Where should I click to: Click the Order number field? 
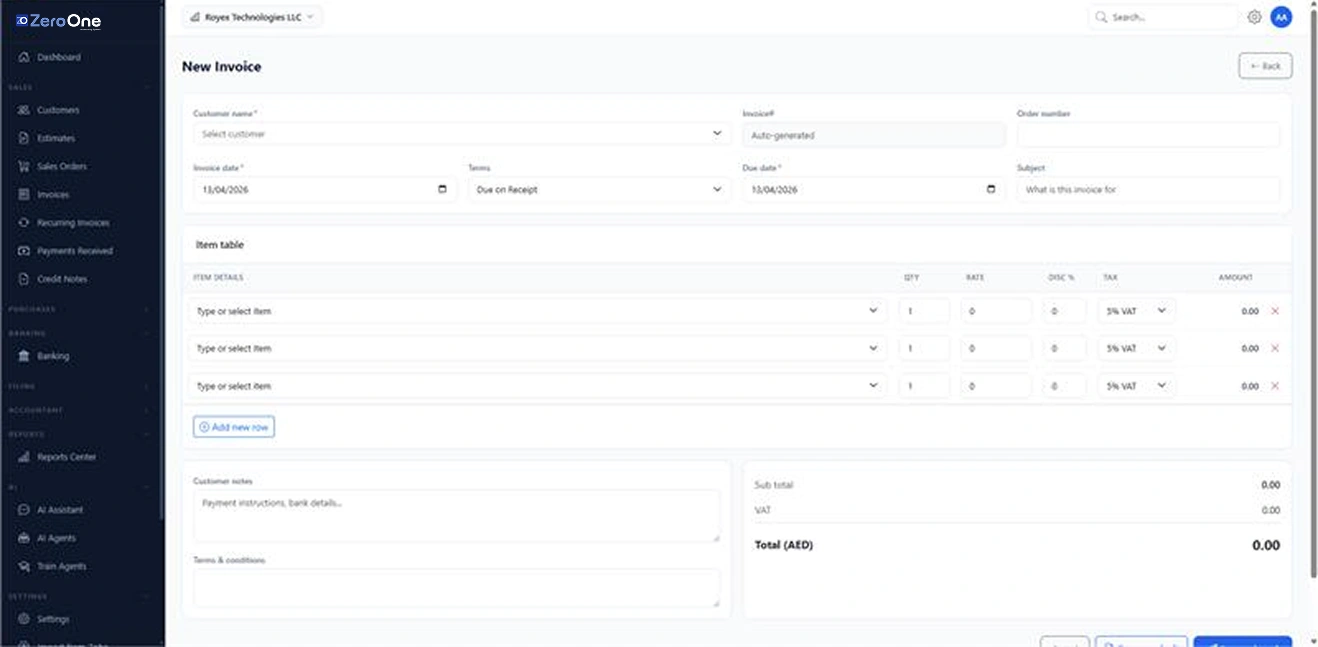(1148, 135)
